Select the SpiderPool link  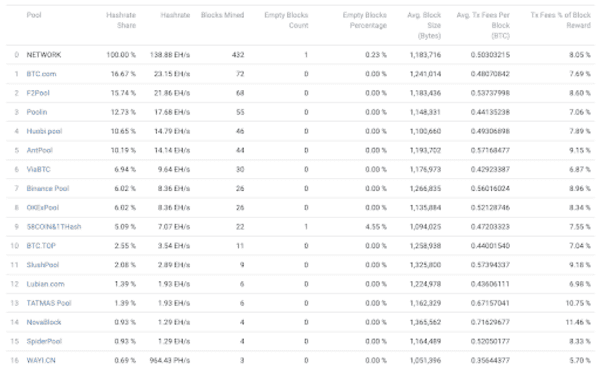(44, 341)
